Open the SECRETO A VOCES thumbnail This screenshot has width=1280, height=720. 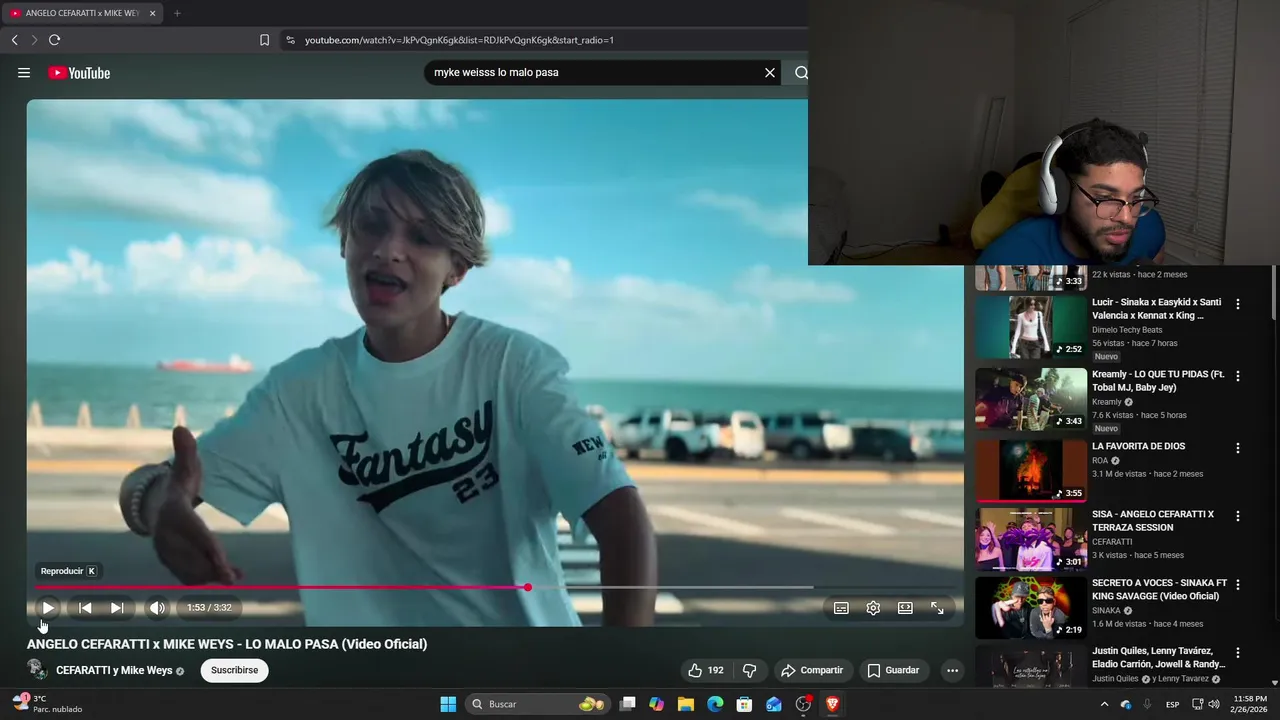[x=1030, y=607]
